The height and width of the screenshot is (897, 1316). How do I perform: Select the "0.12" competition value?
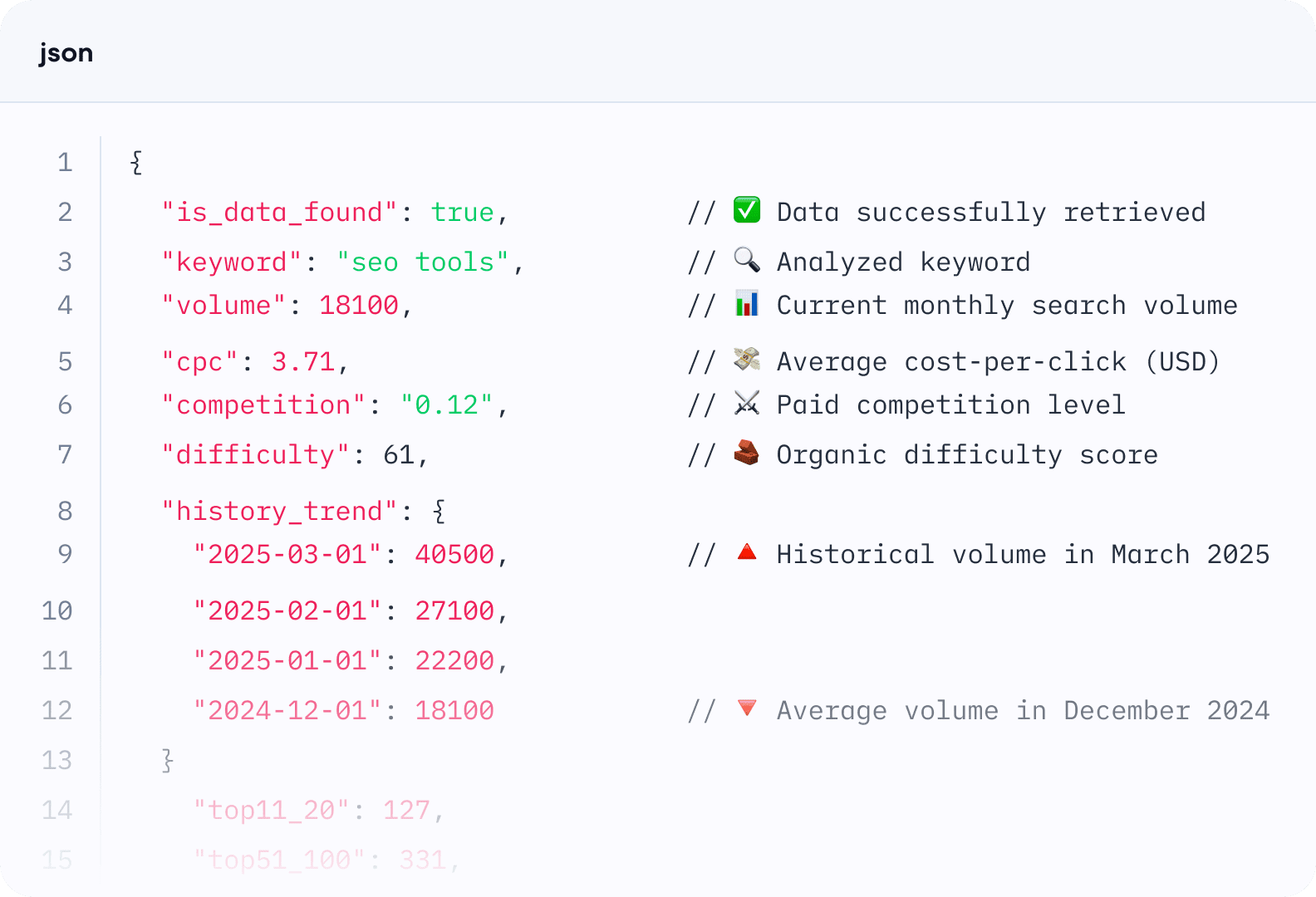[x=447, y=405]
